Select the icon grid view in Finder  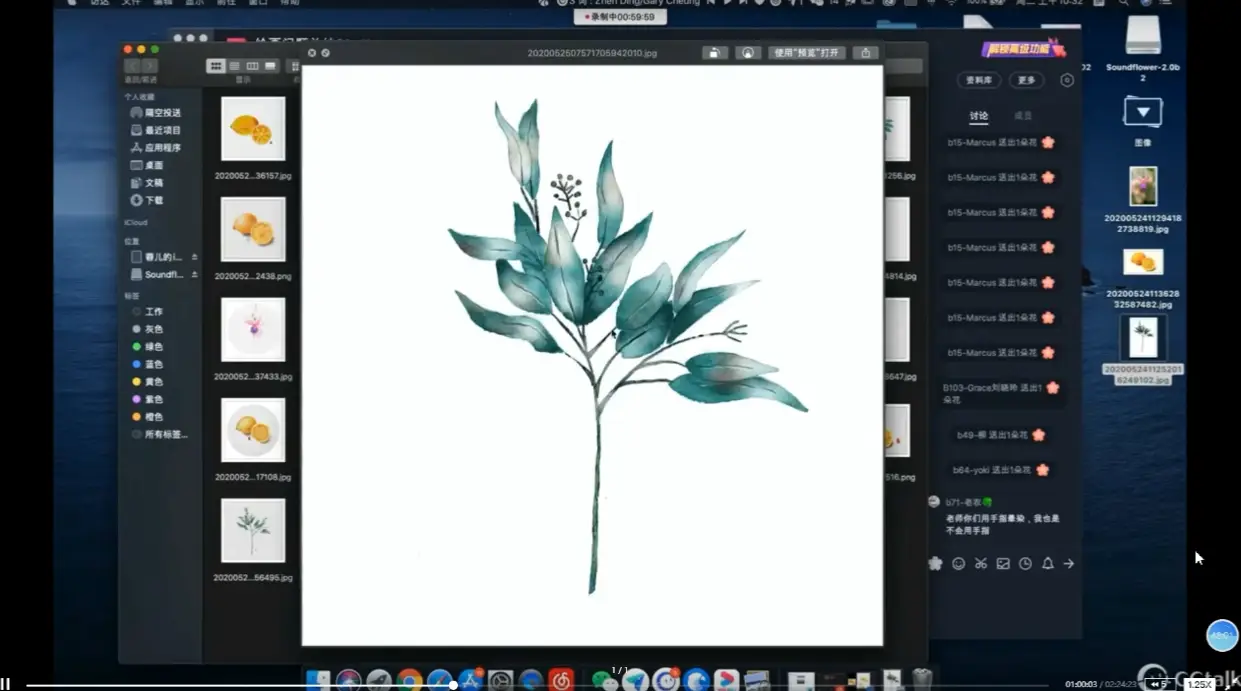(x=216, y=66)
